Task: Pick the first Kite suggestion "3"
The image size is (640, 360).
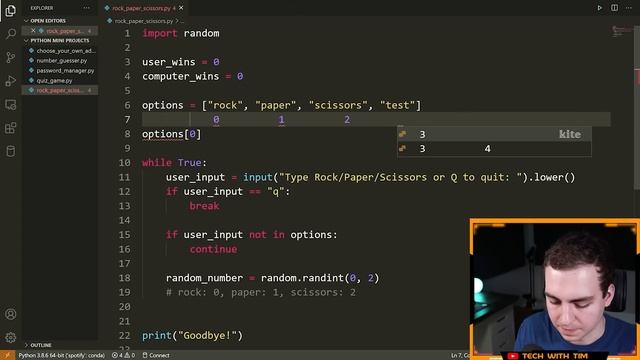Action: click(494, 134)
